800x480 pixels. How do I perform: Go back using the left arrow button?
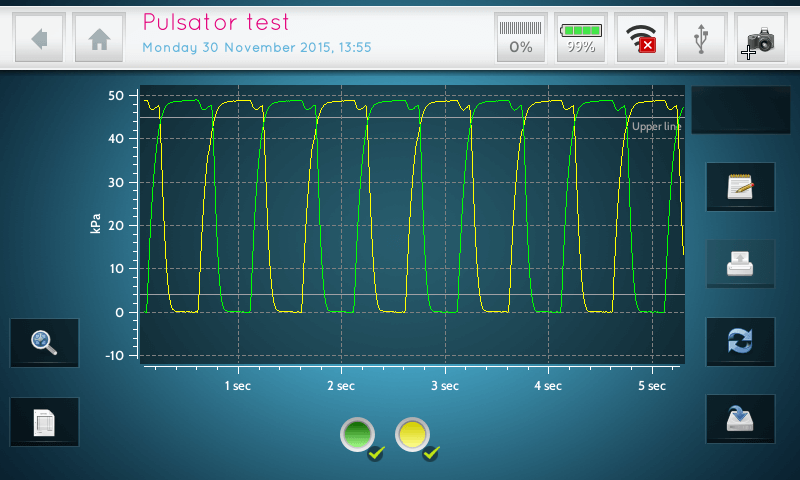(40, 39)
